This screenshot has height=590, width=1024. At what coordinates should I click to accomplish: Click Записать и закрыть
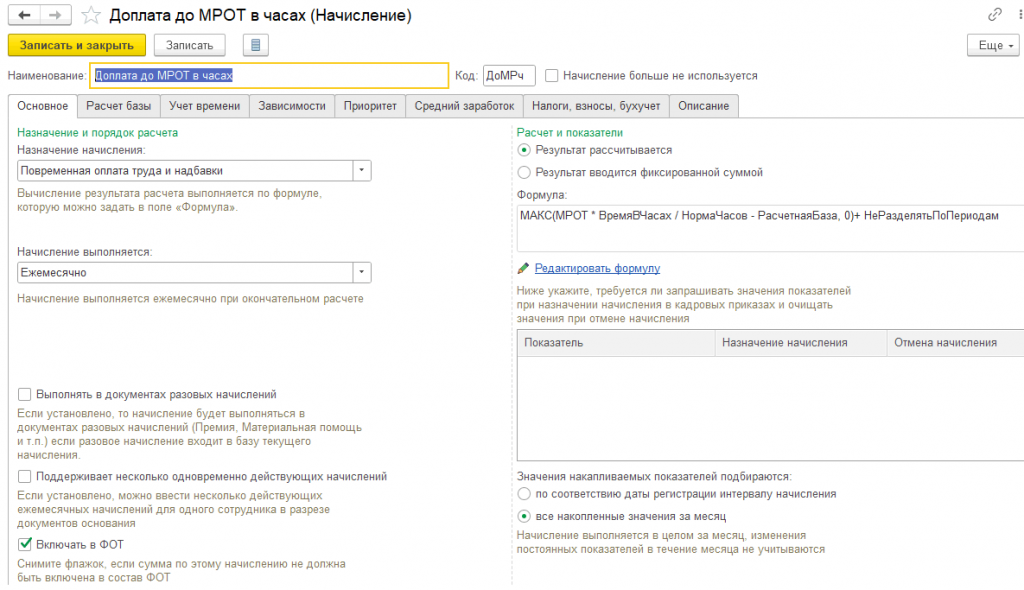pos(76,45)
